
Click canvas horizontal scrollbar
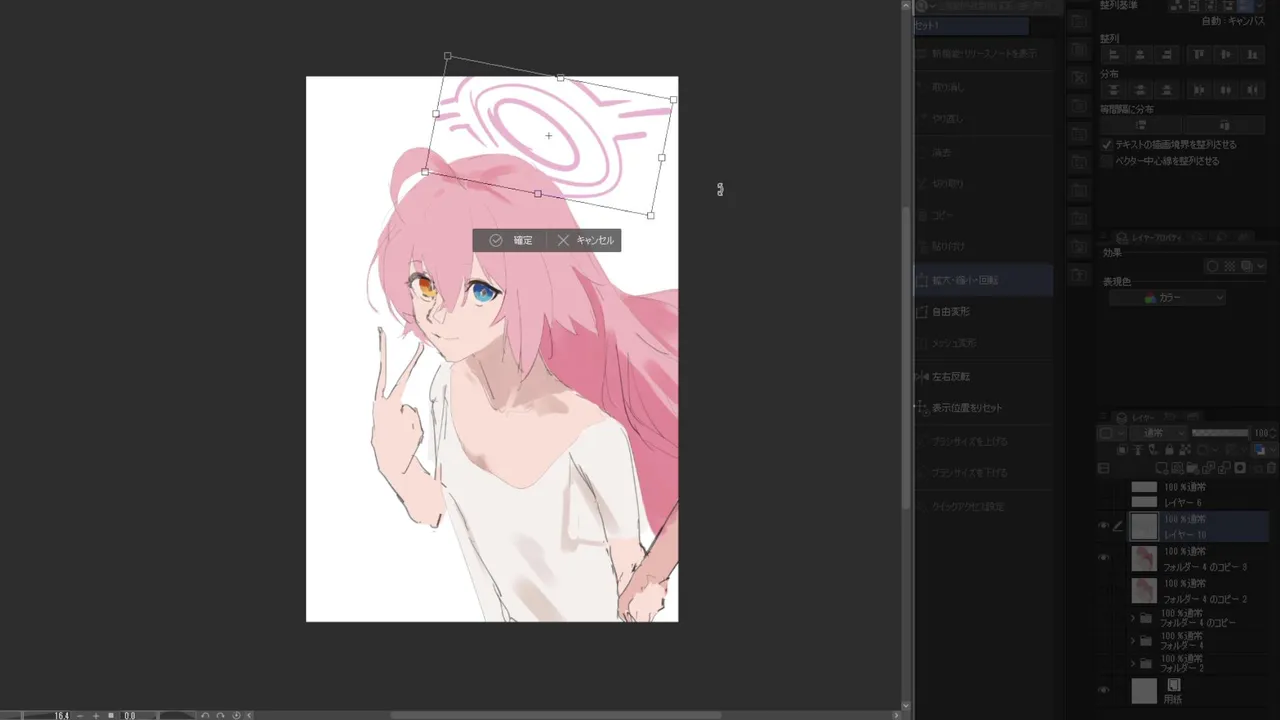tap(555, 715)
